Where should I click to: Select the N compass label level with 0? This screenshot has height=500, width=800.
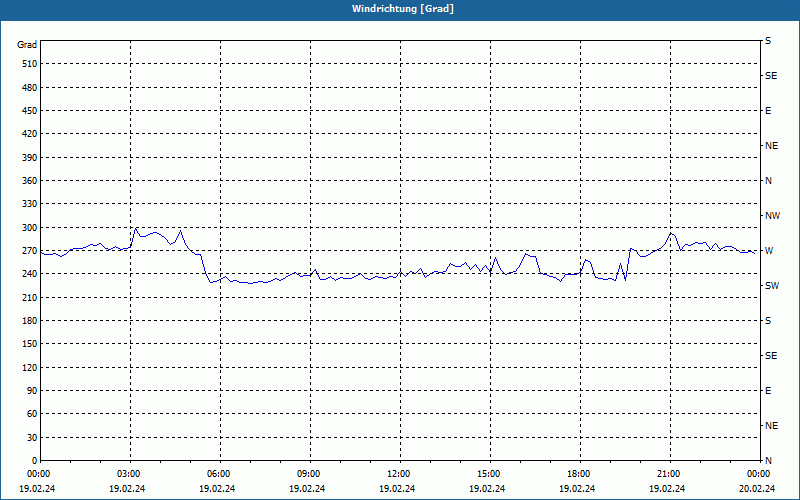768,460
